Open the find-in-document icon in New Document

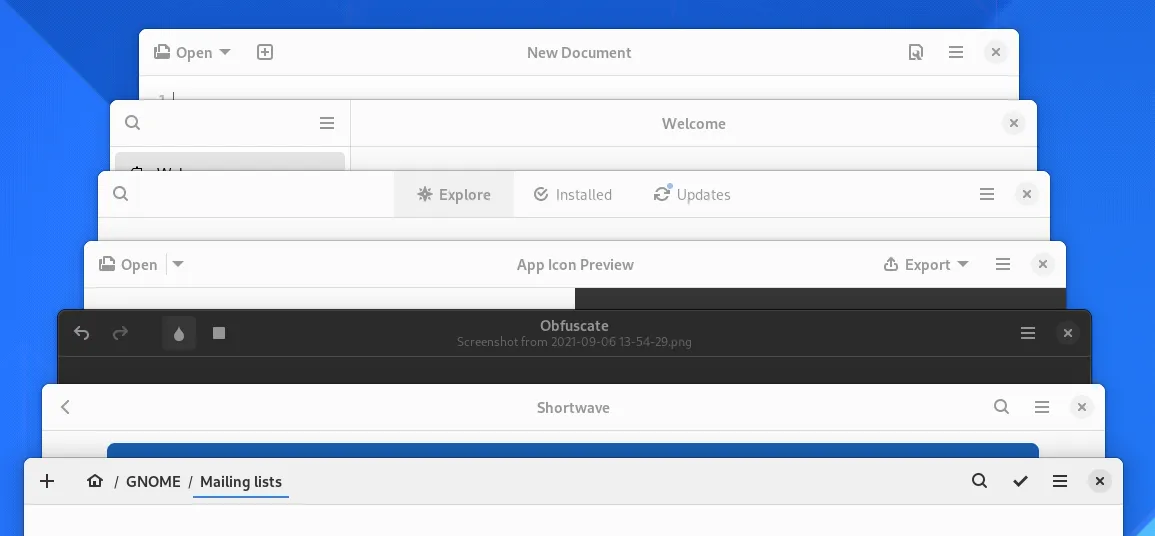tap(915, 52)
